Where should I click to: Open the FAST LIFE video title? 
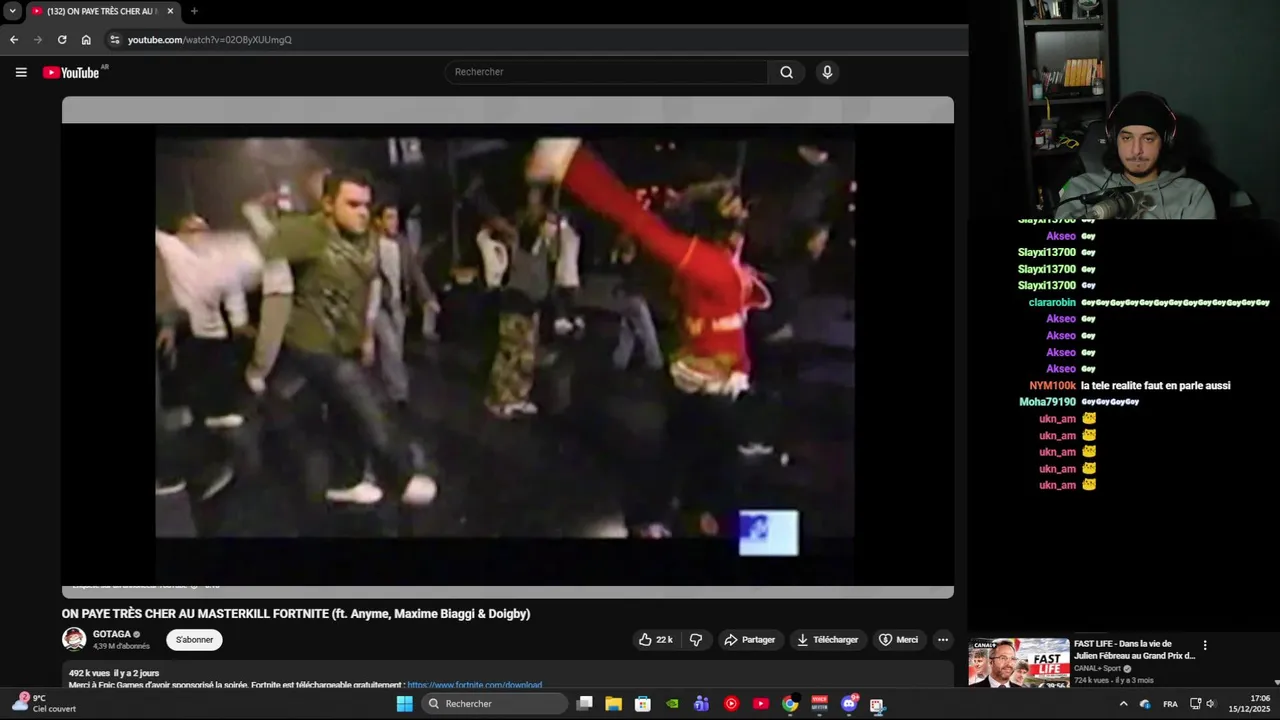point(1134,650)
